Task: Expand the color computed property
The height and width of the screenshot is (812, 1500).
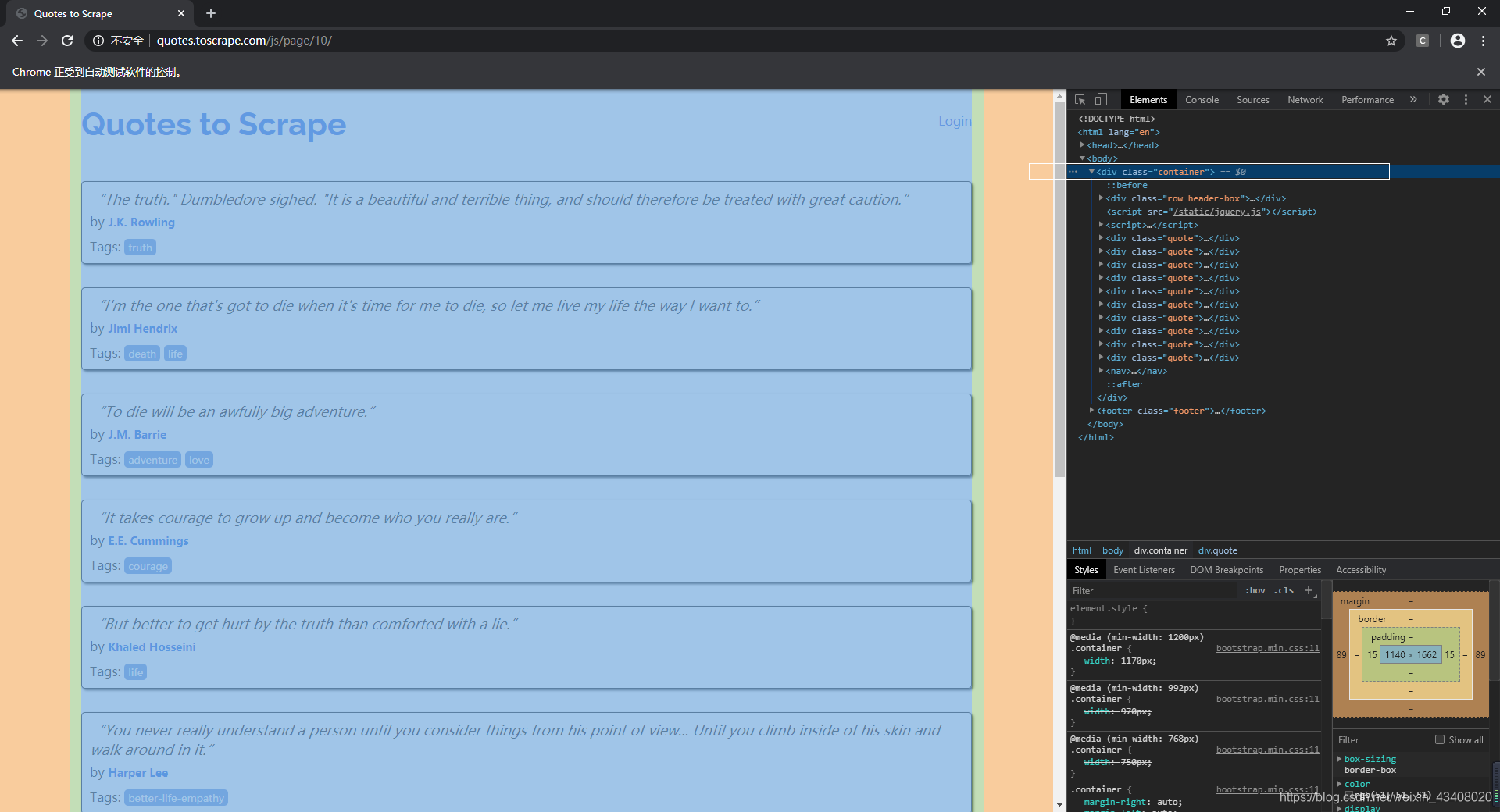Action: [x=1339, y=784]
